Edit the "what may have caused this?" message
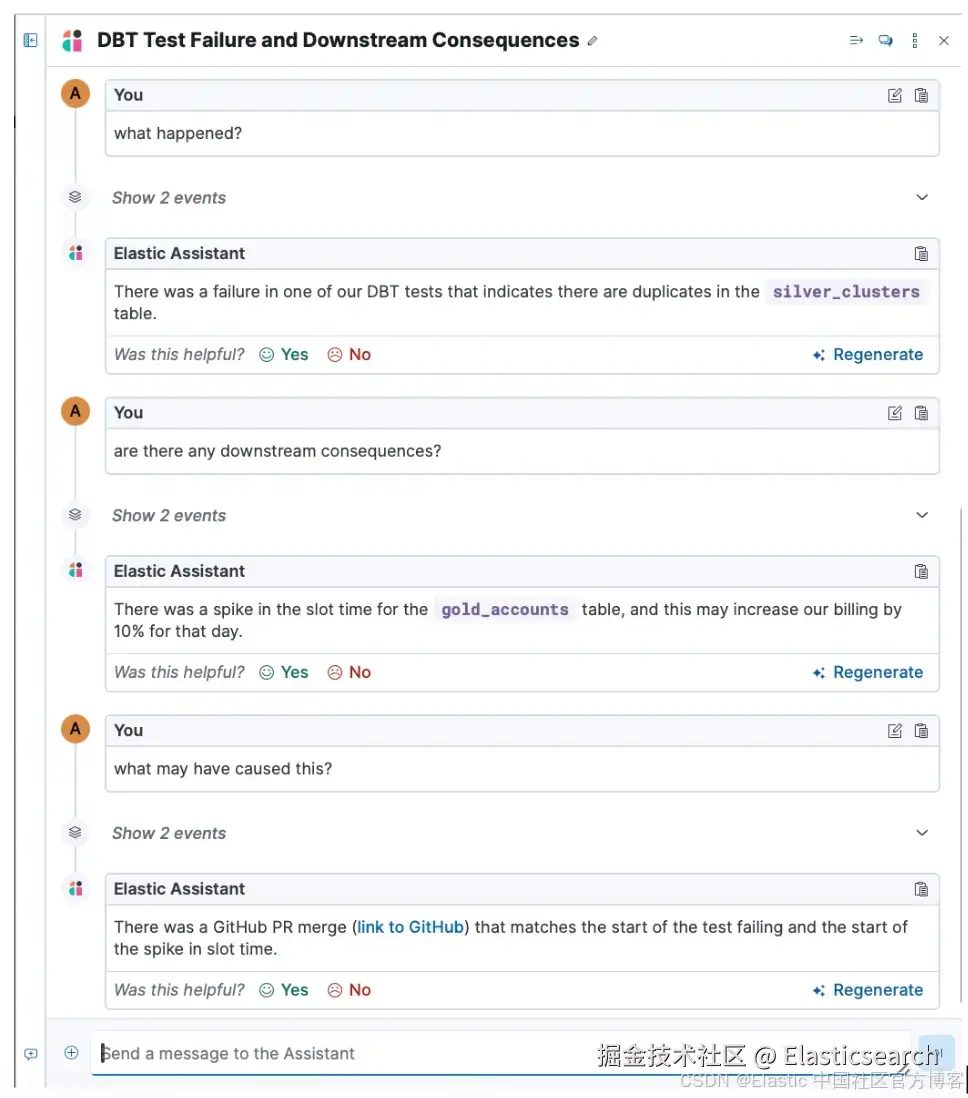968x1098 pixels. pyautogui.click(x=895, y=731)
